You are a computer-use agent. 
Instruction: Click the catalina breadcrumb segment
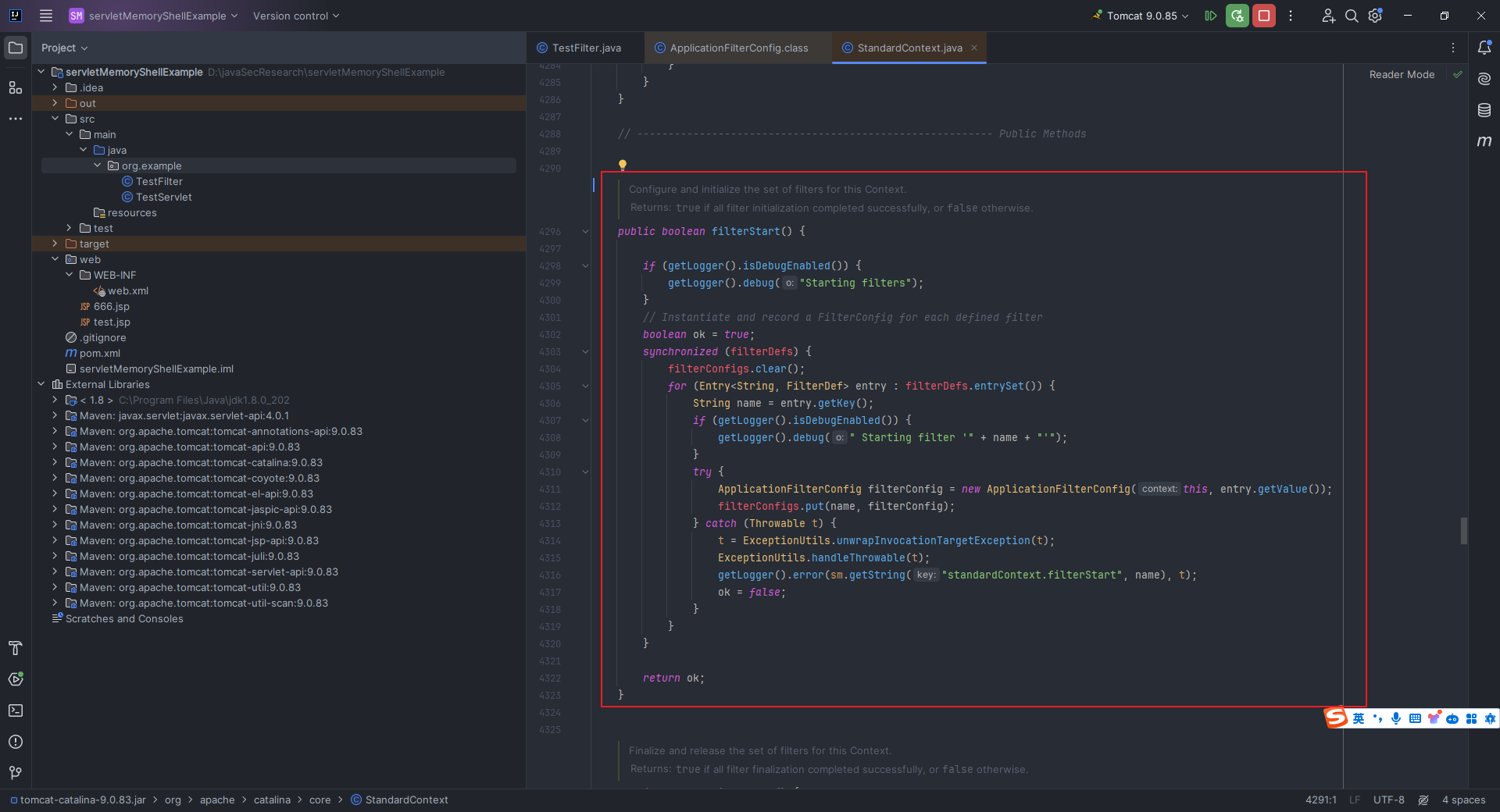click(x=272, y=800)
